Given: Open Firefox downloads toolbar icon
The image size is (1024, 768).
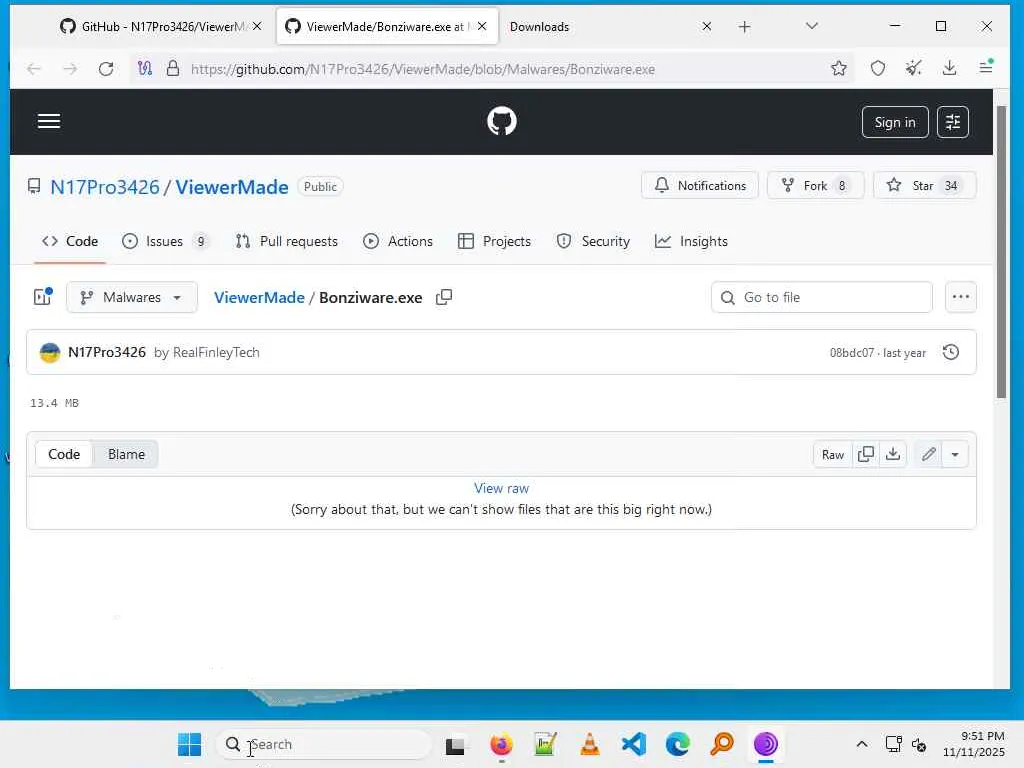Looking at the screenshot, I should [x=950, y=69].
